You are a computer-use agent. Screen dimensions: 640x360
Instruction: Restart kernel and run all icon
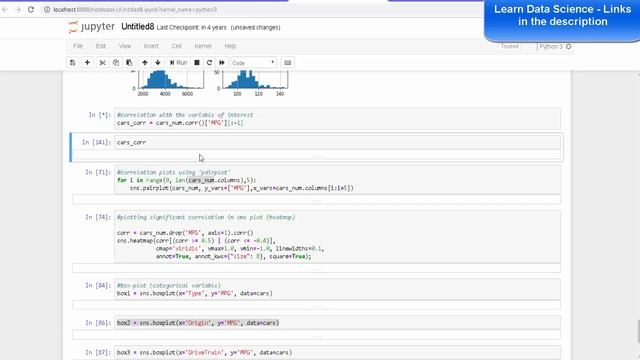pos(222,62)
